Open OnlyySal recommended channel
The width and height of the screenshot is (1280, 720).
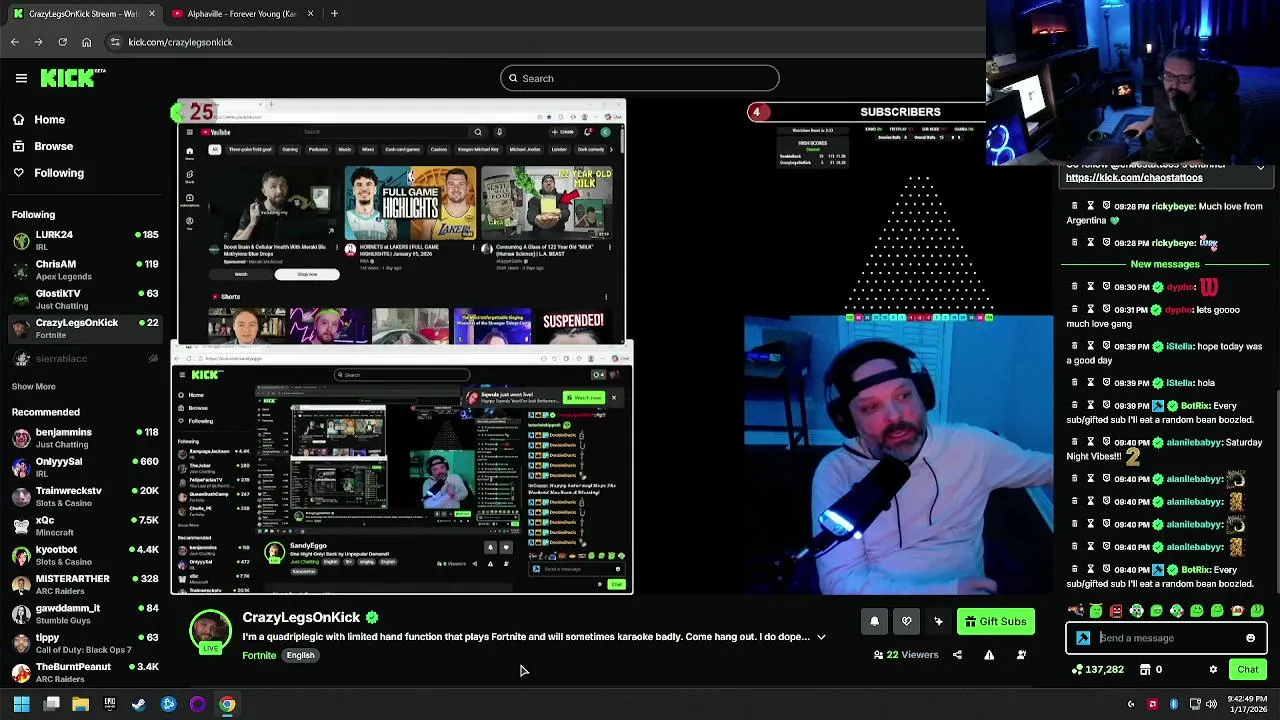point(85,467)
